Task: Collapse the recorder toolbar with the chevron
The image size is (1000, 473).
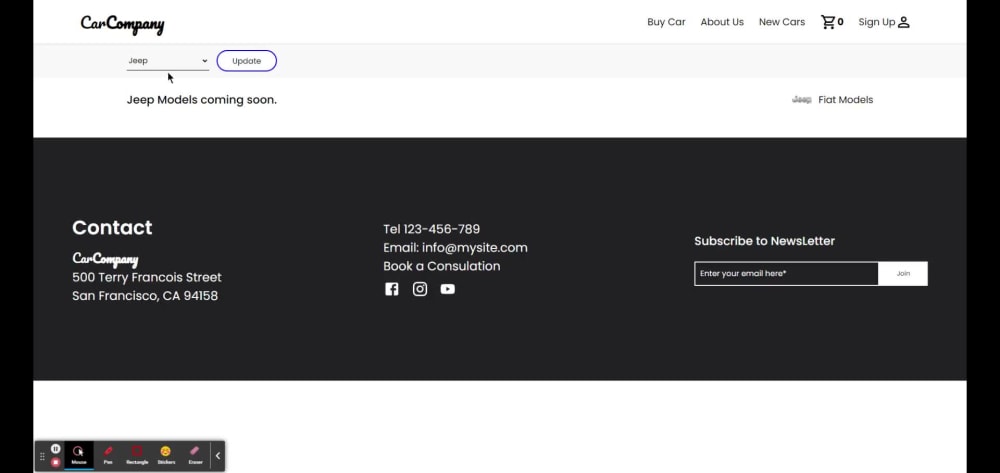Action: (217, 456)
